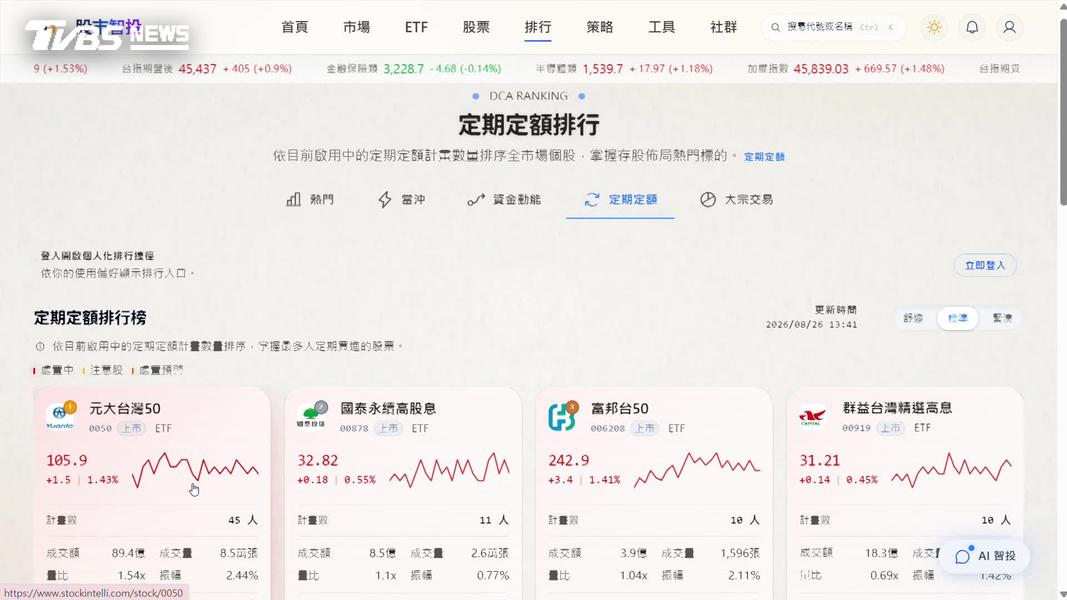Image resolution: width=1067 pixels, height=600 pixels.
Task: Click the trend arrow icon of 資金動能
Action: coord(476,199)
